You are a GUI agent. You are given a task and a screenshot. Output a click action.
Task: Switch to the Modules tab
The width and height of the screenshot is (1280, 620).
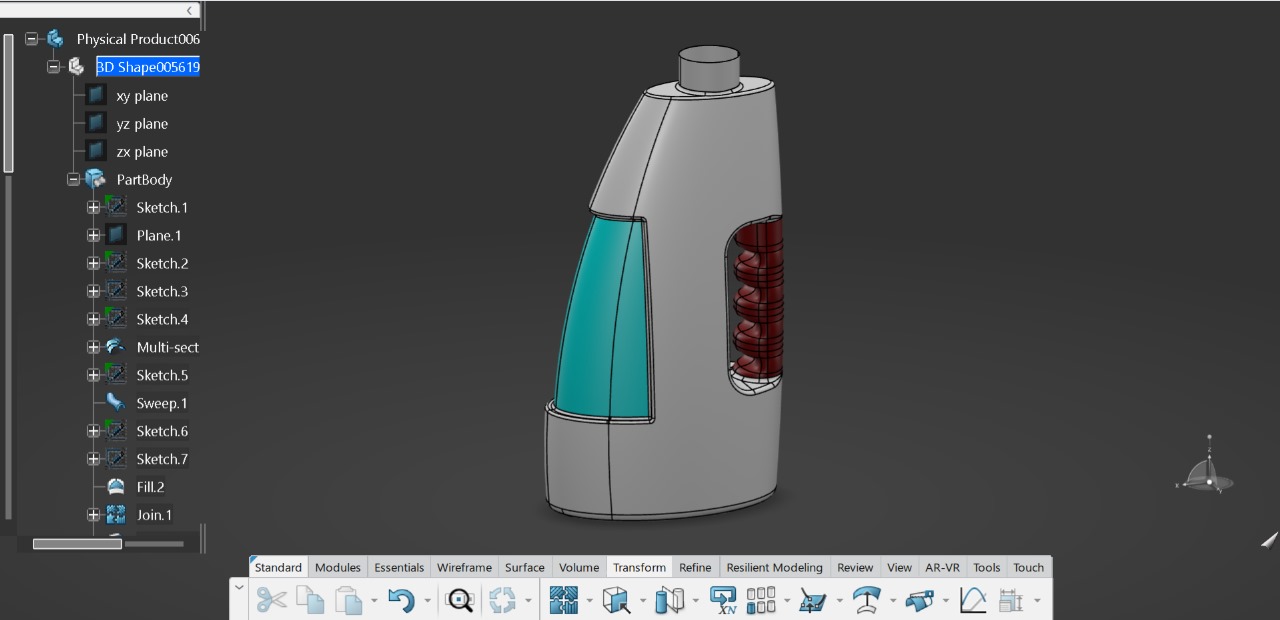coord(338,567)
